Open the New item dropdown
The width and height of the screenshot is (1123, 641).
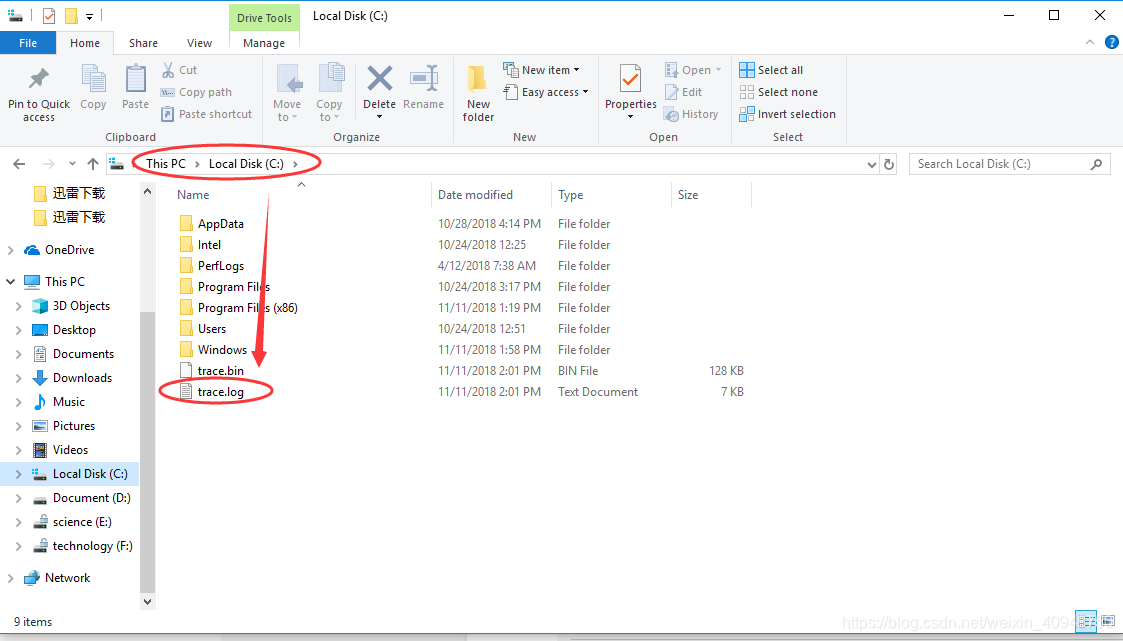[x=541, y=69]
